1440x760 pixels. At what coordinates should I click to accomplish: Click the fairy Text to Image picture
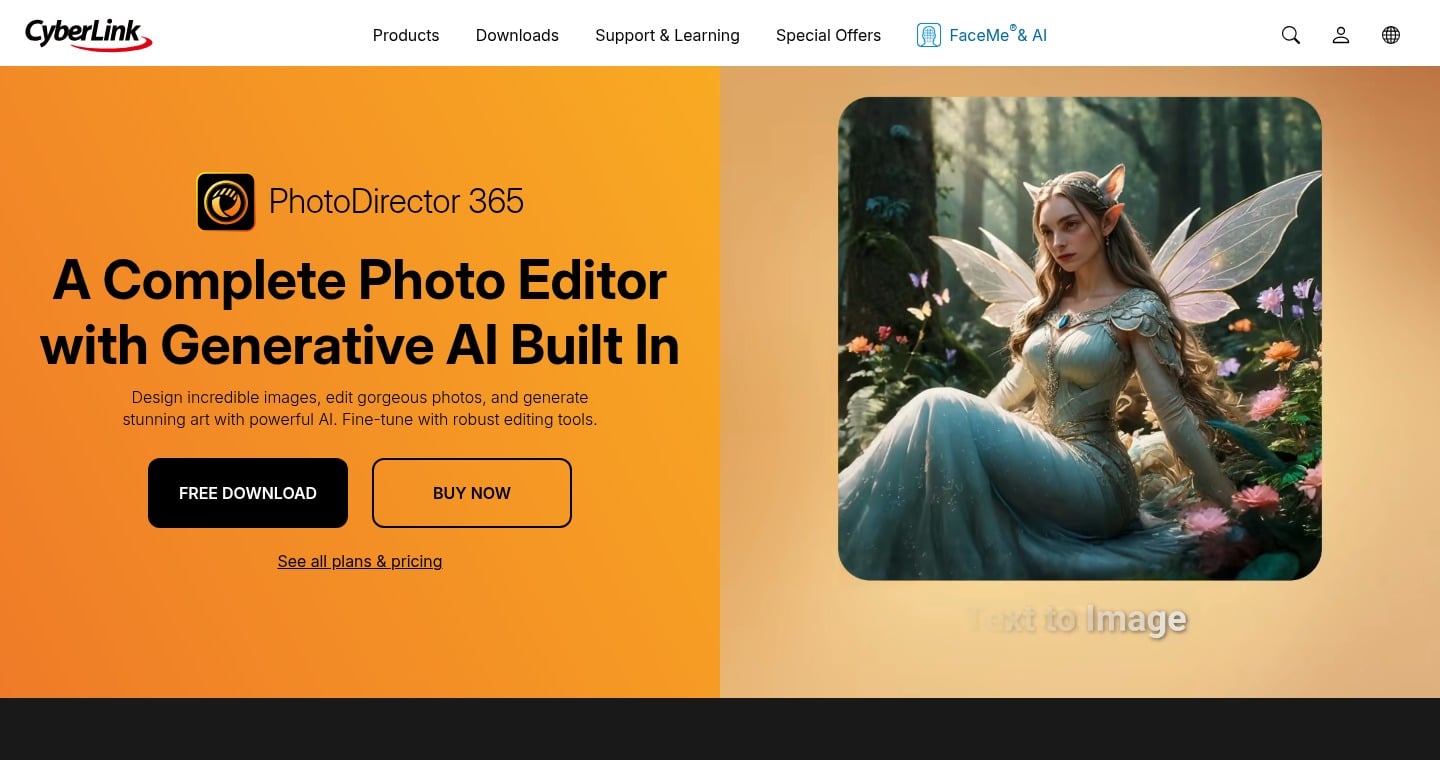point(1080,338)
